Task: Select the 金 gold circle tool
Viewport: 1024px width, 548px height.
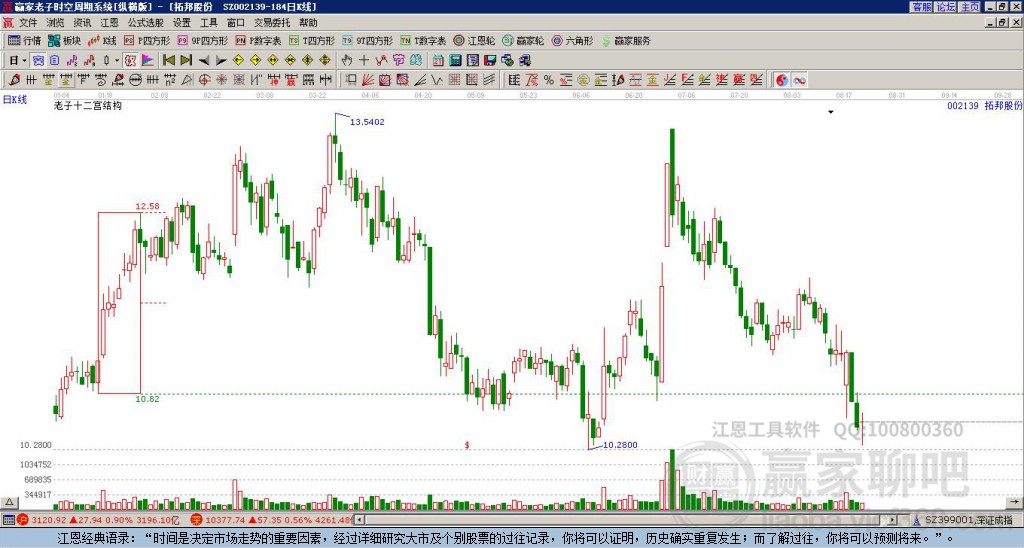Action: [x=583, y=80]
